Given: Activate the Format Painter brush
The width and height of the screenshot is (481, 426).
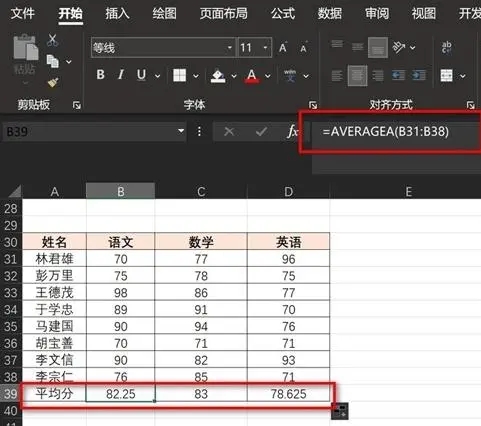Looking at the screenshot, I should click(53, 82).
